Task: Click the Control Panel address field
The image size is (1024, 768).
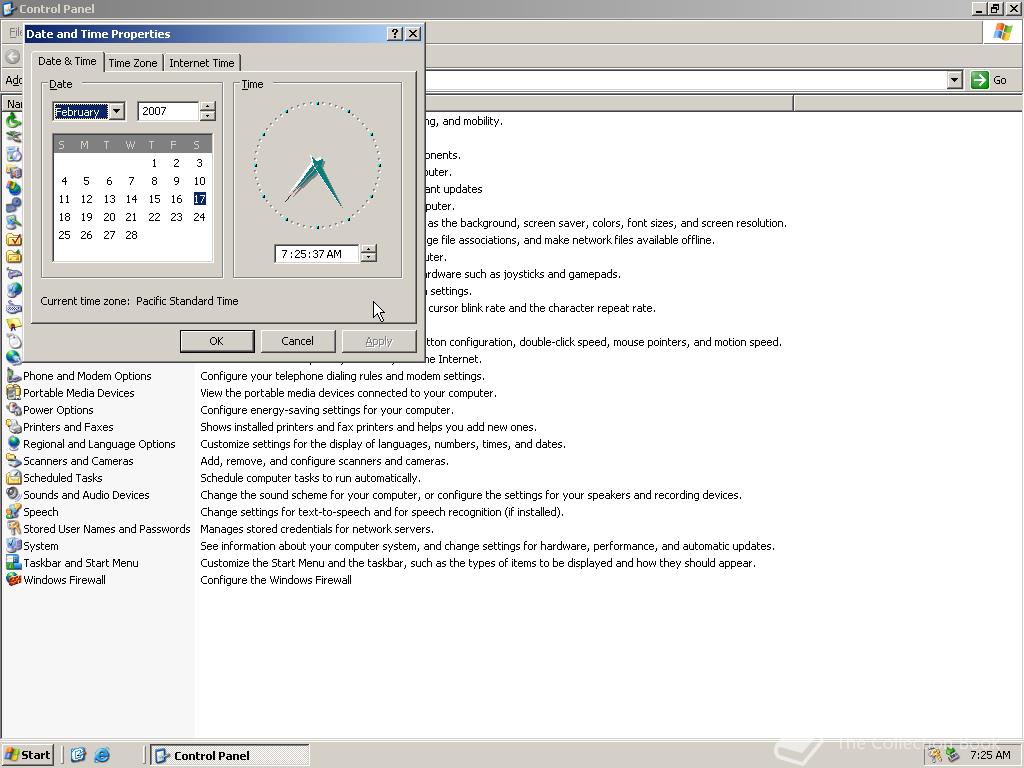Action: click(686, 80)
